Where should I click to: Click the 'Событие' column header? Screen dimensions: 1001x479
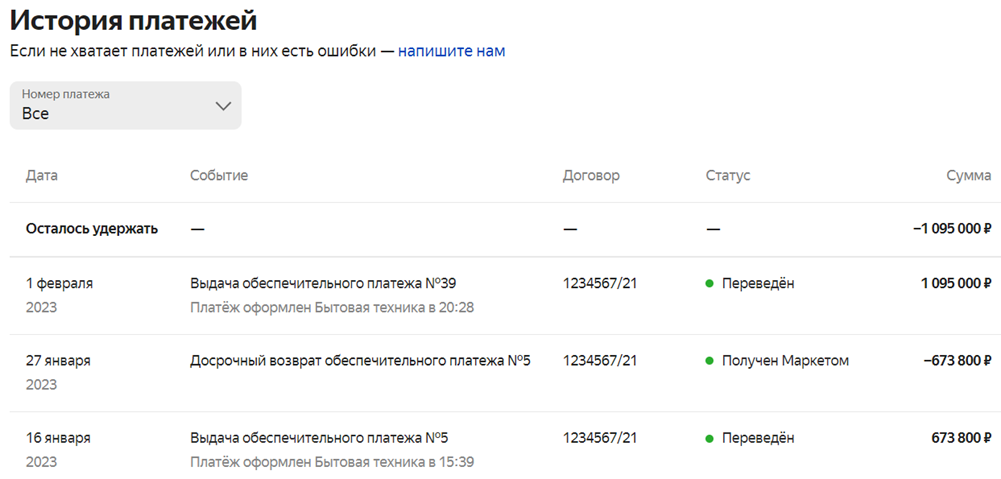click(219, 175)
